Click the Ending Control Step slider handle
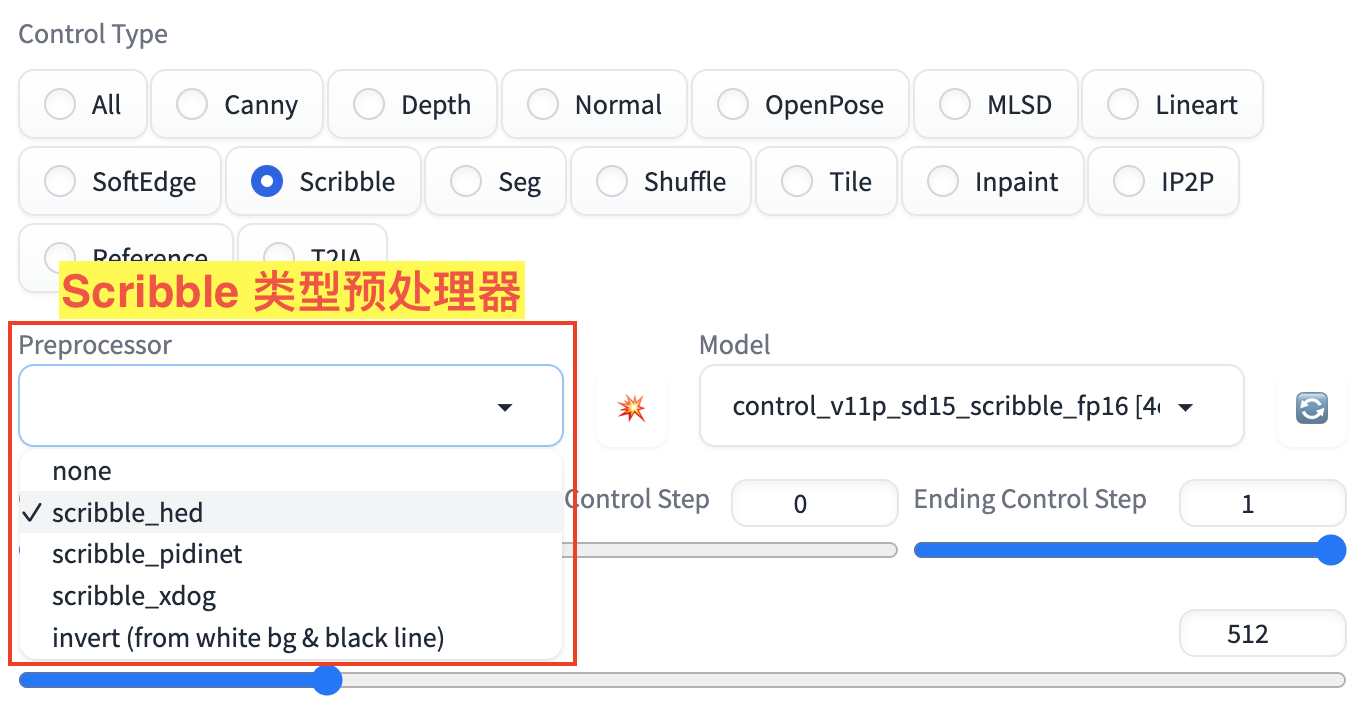1366x710 pixels. 1330,550
